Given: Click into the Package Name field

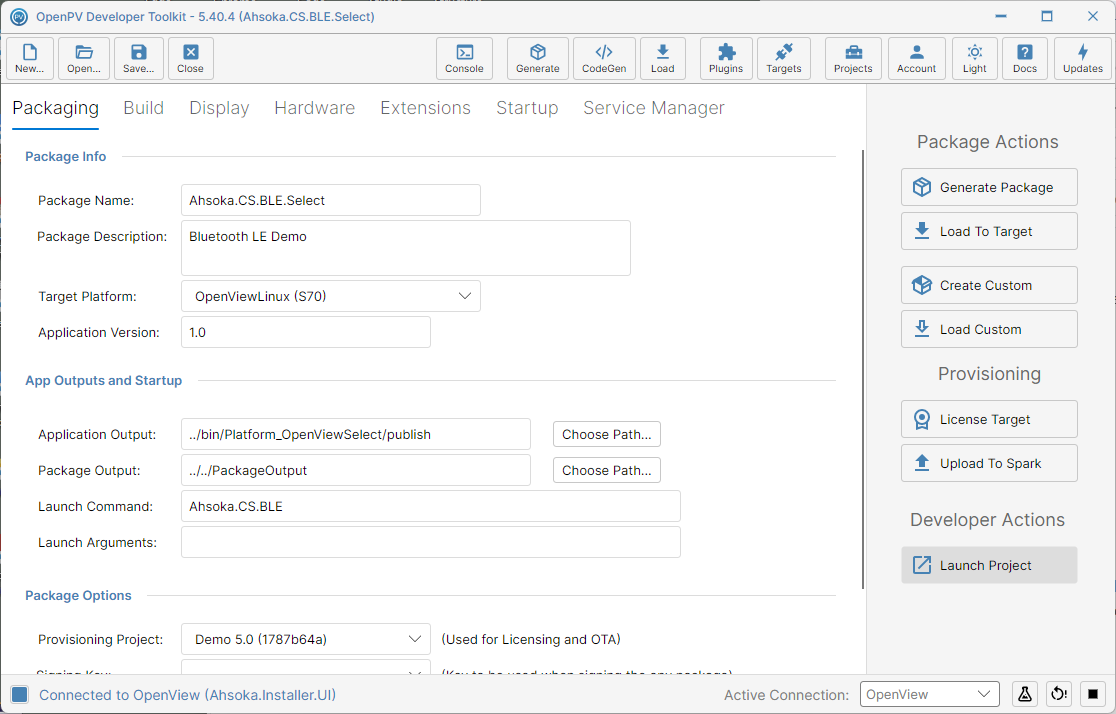Looking at the screenshot, I should click(331, 200).
